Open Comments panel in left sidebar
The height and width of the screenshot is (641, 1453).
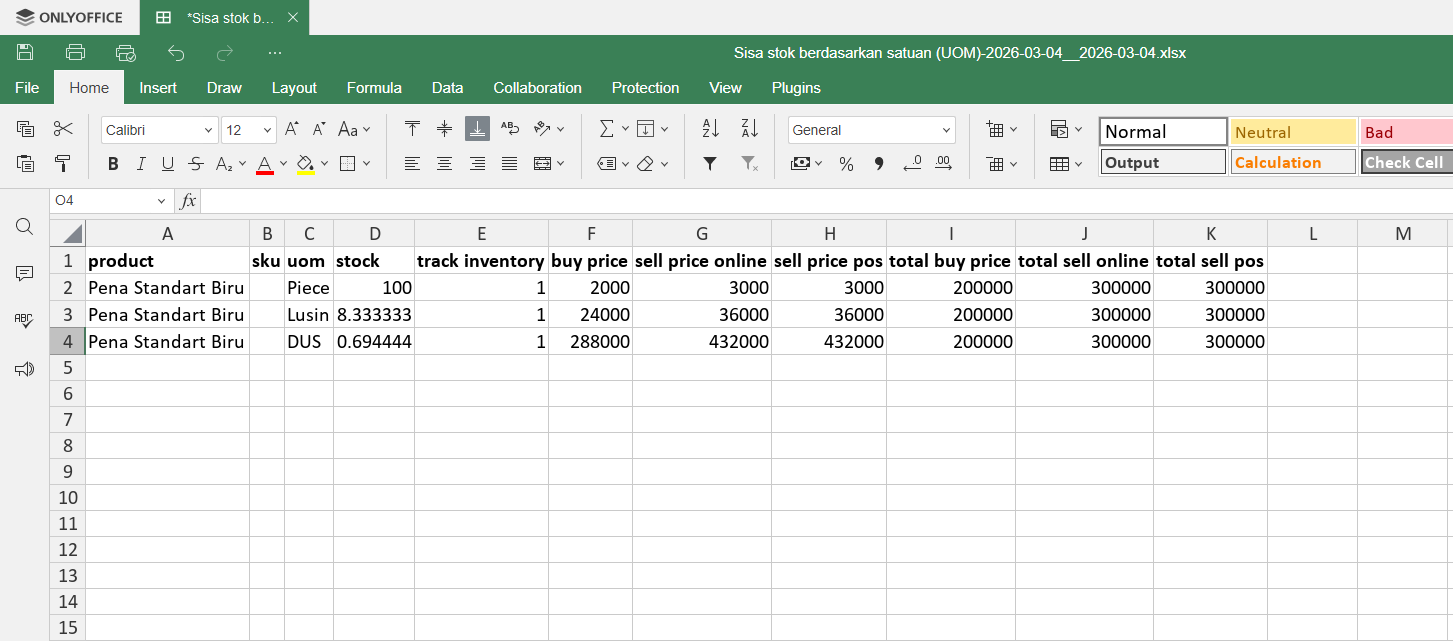pos(25,273)
